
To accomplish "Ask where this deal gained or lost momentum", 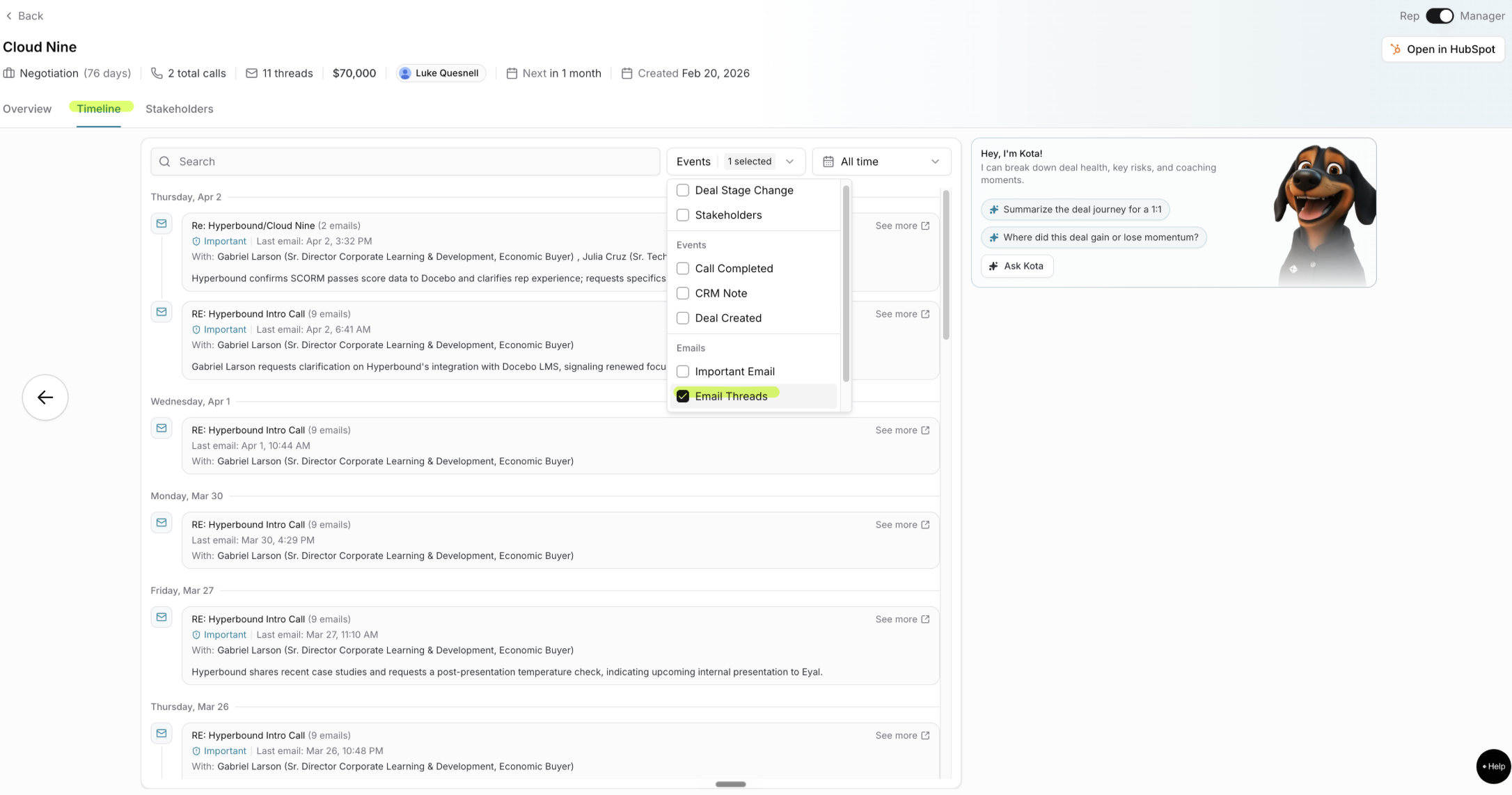I will coord(1094,237).
